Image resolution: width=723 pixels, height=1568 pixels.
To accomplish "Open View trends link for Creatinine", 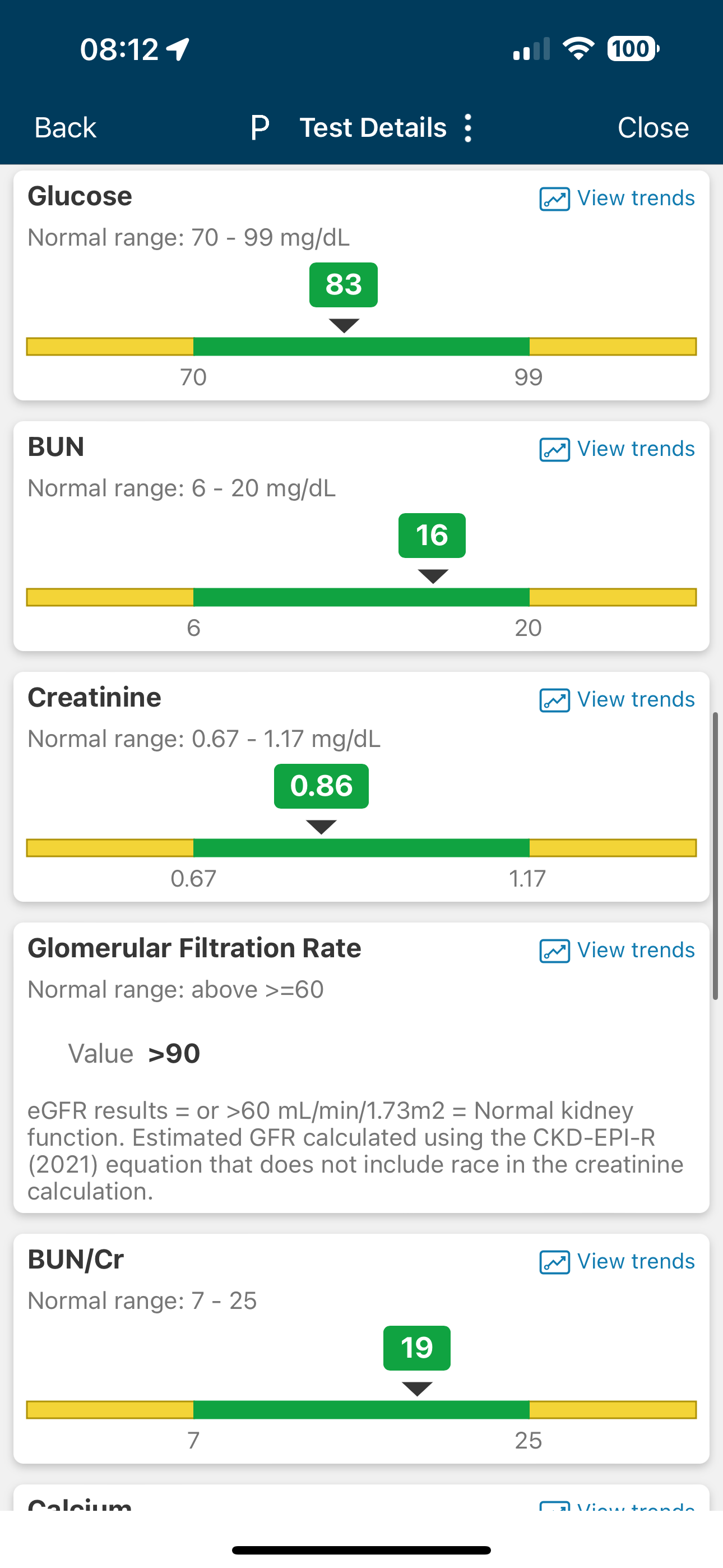I will coord(636,700).
